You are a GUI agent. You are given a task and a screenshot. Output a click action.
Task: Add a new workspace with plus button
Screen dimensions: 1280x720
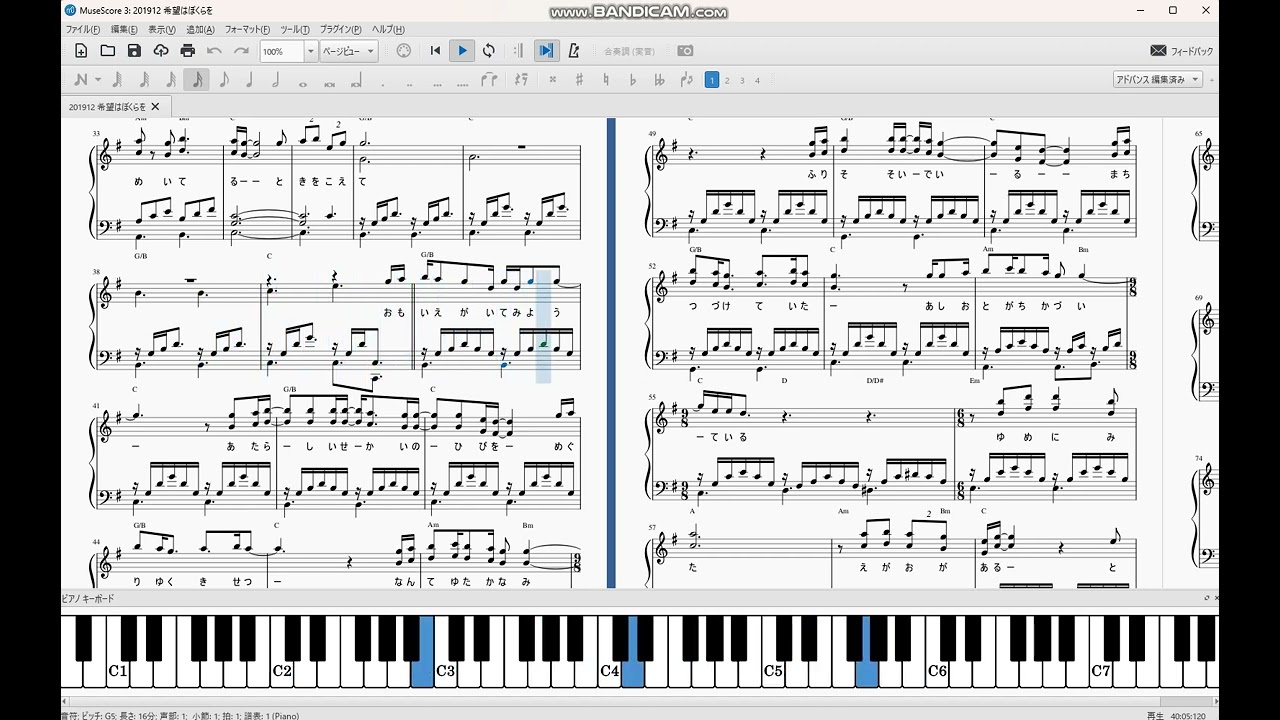click(x=1212, y=80)
